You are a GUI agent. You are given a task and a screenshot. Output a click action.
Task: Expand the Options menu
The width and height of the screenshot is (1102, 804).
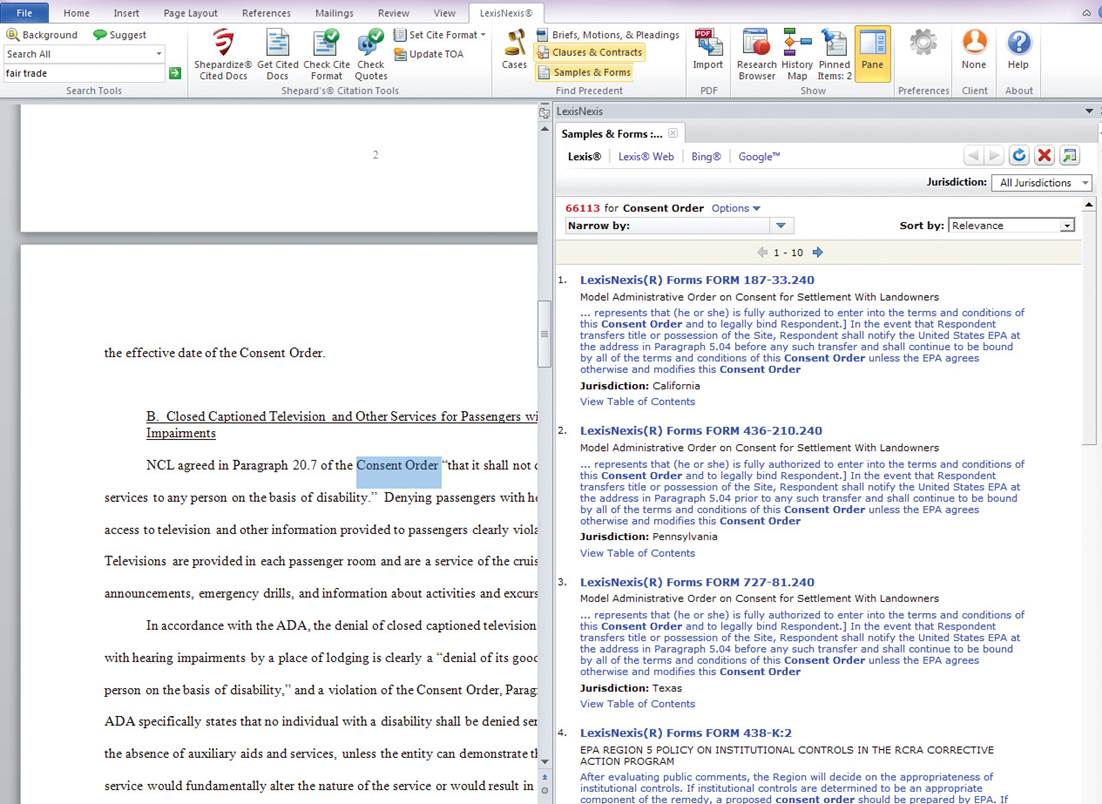736,208
